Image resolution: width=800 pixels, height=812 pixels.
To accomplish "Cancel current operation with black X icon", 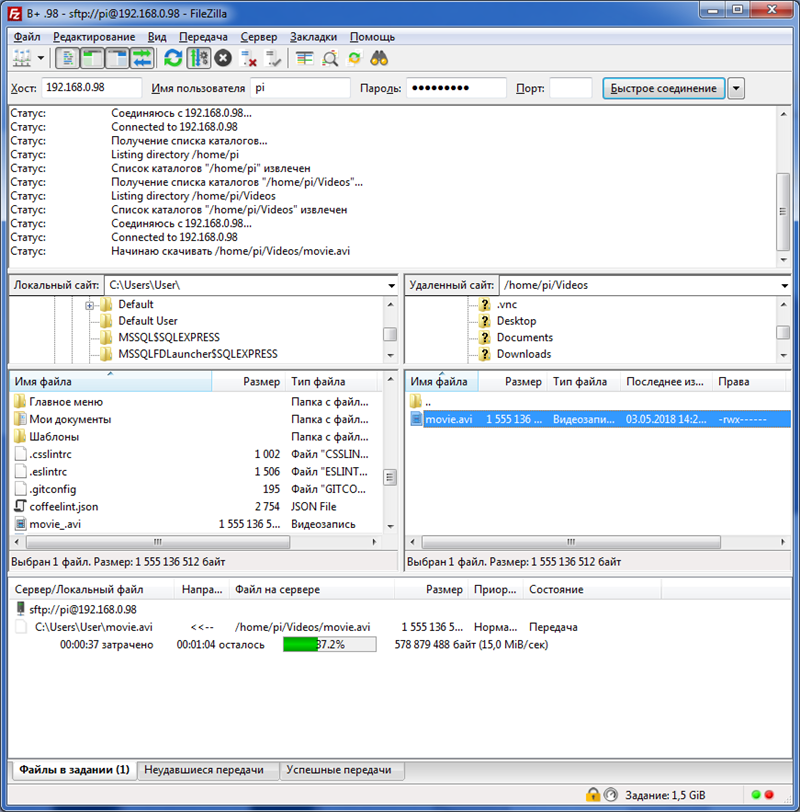I will click(223, 58).
